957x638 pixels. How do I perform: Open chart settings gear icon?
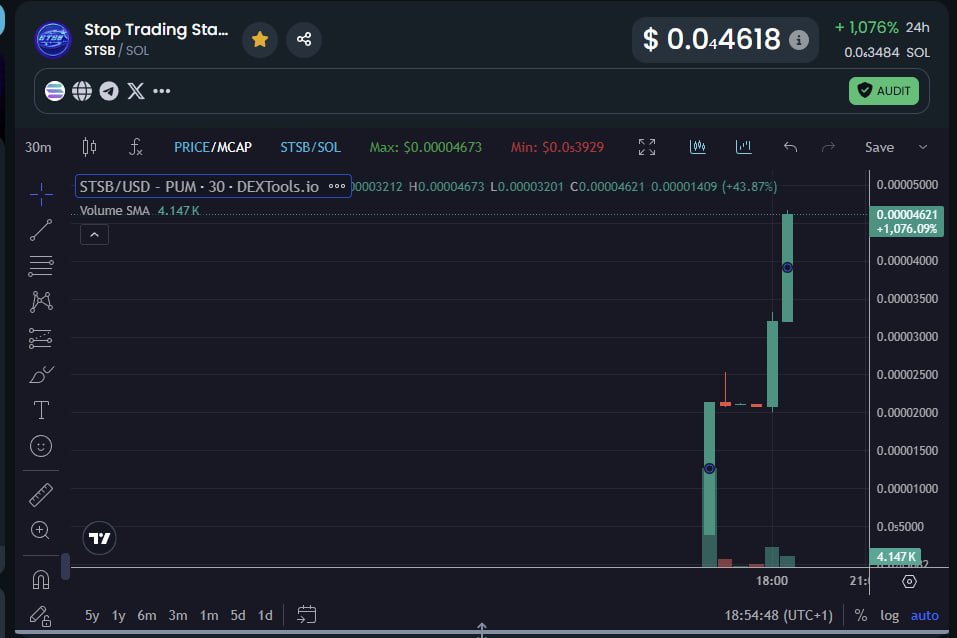tap(909, 582)
